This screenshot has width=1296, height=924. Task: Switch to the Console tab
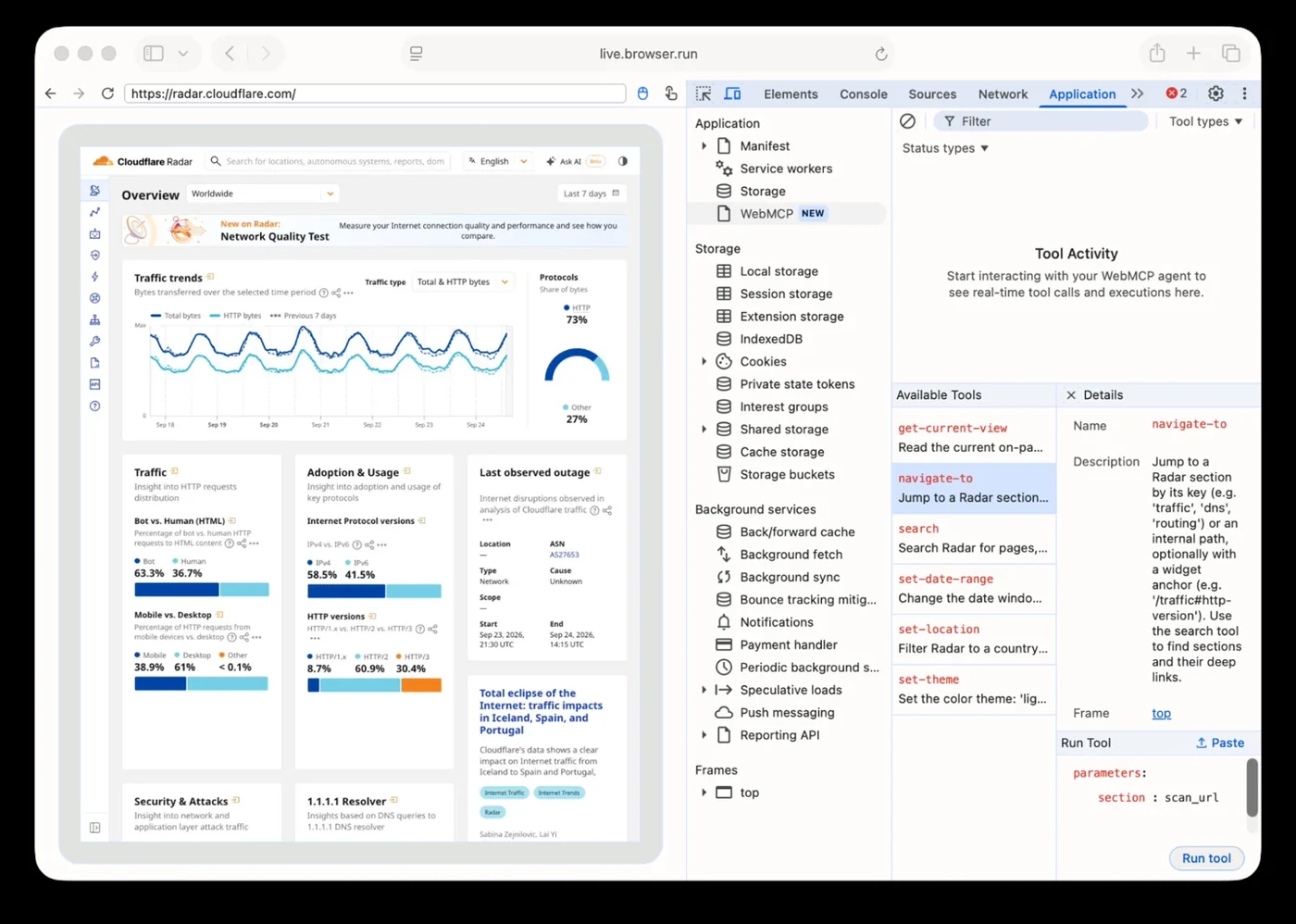point(864,94)
